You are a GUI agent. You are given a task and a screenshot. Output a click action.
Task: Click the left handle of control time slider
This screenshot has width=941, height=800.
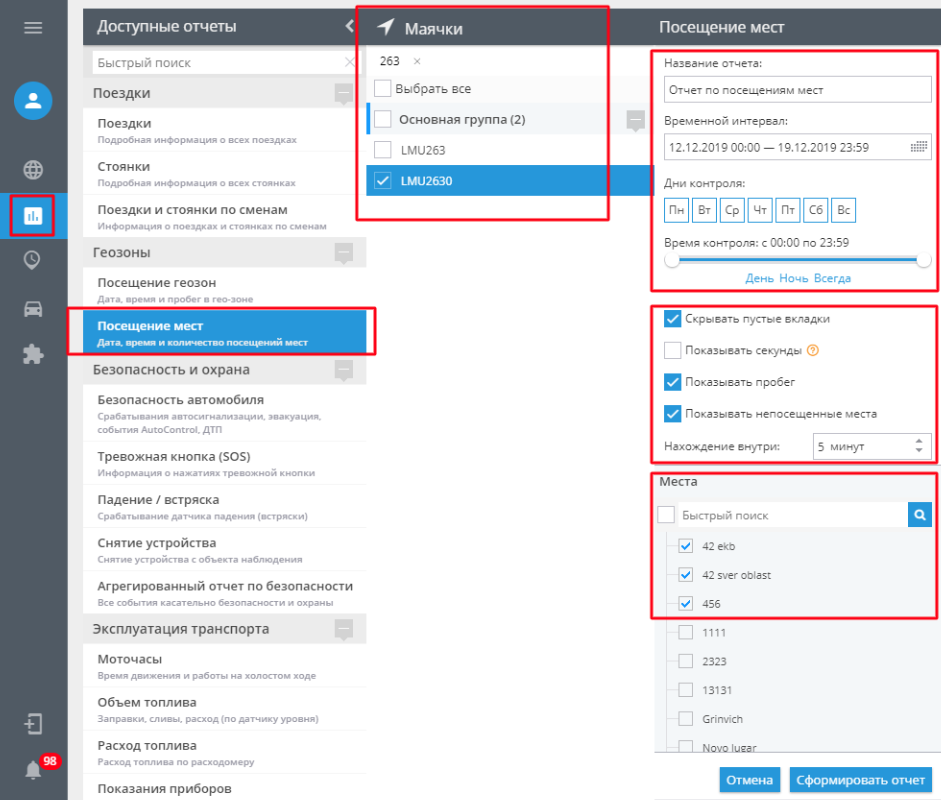point(672,260)
